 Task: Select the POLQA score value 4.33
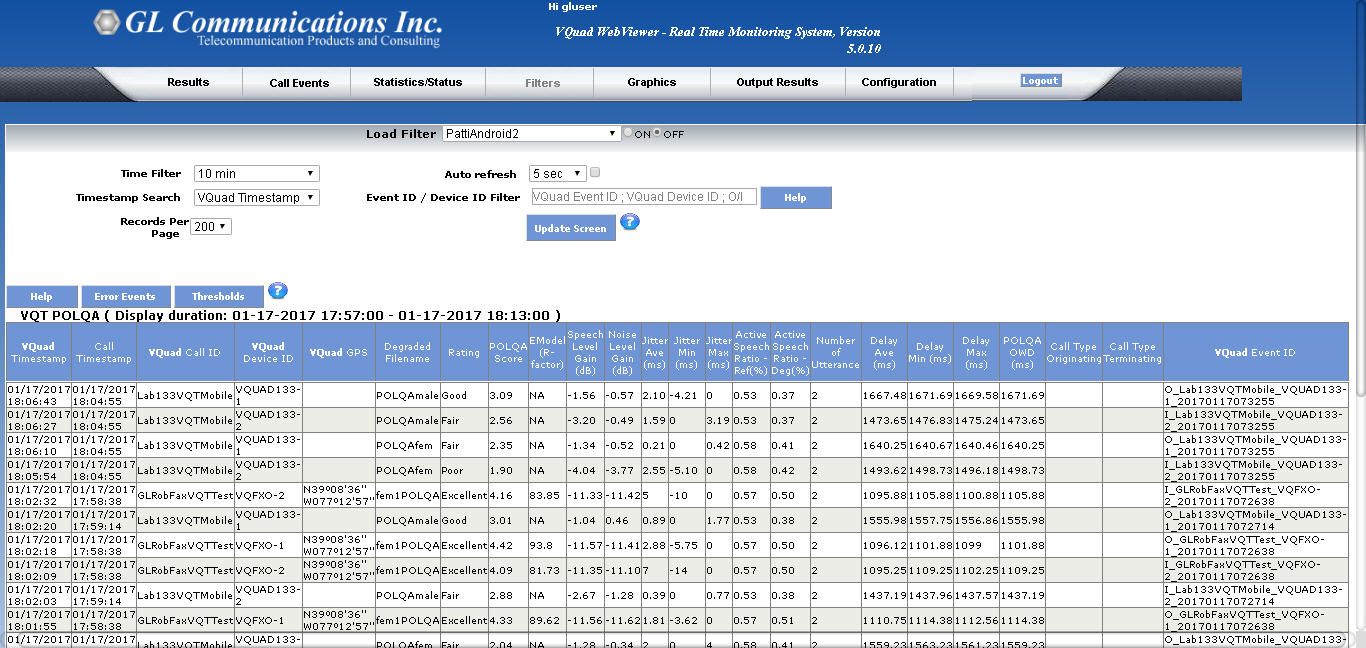click(508, 620)
